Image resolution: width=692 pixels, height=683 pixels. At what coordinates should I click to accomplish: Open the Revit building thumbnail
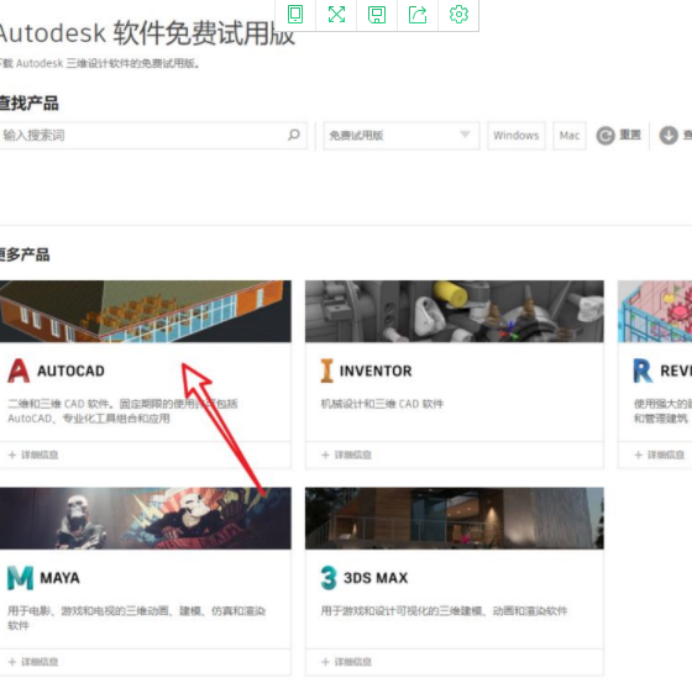[x=655, y=311]
